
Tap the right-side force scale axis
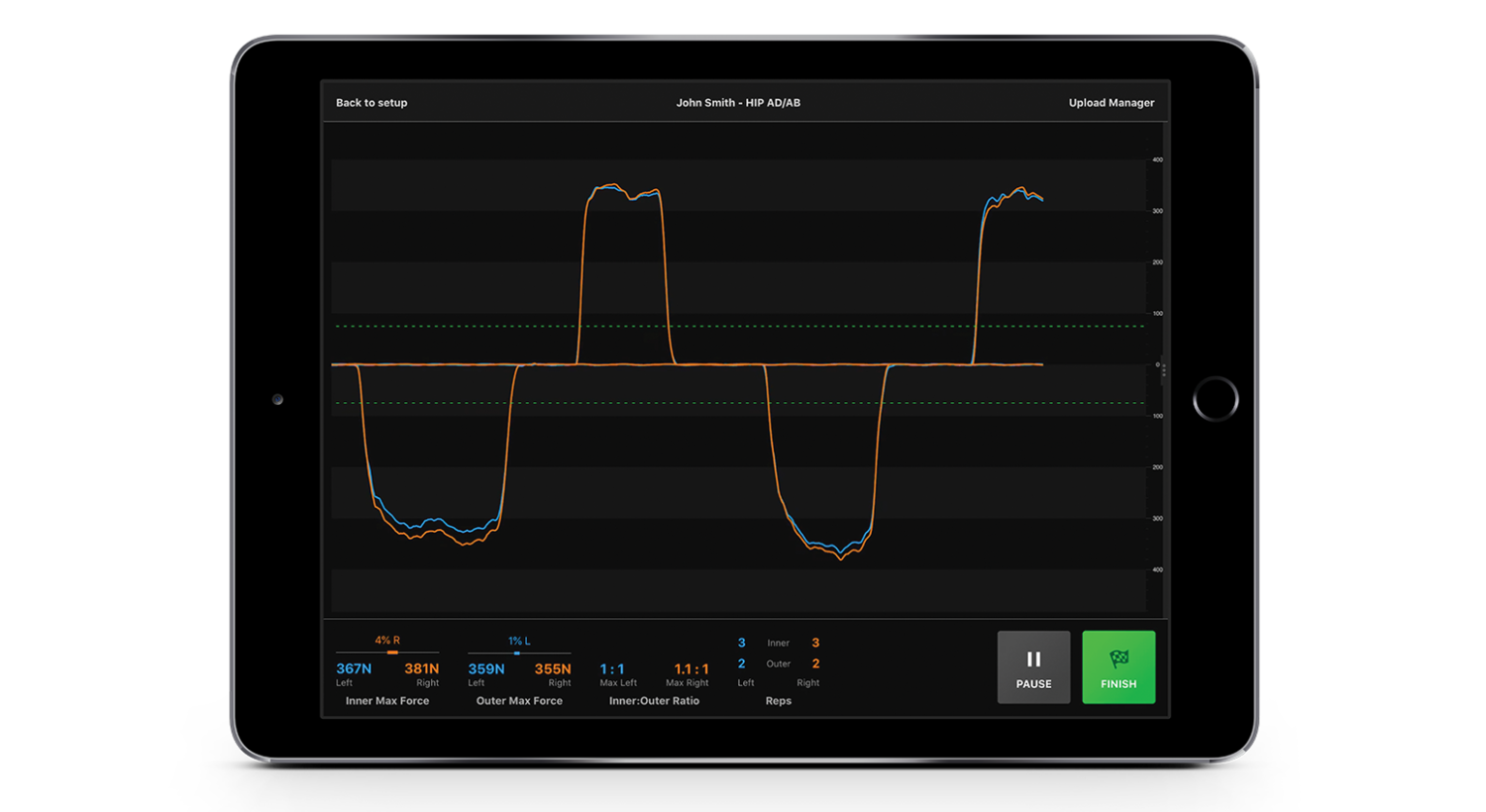click(1155, 363)
